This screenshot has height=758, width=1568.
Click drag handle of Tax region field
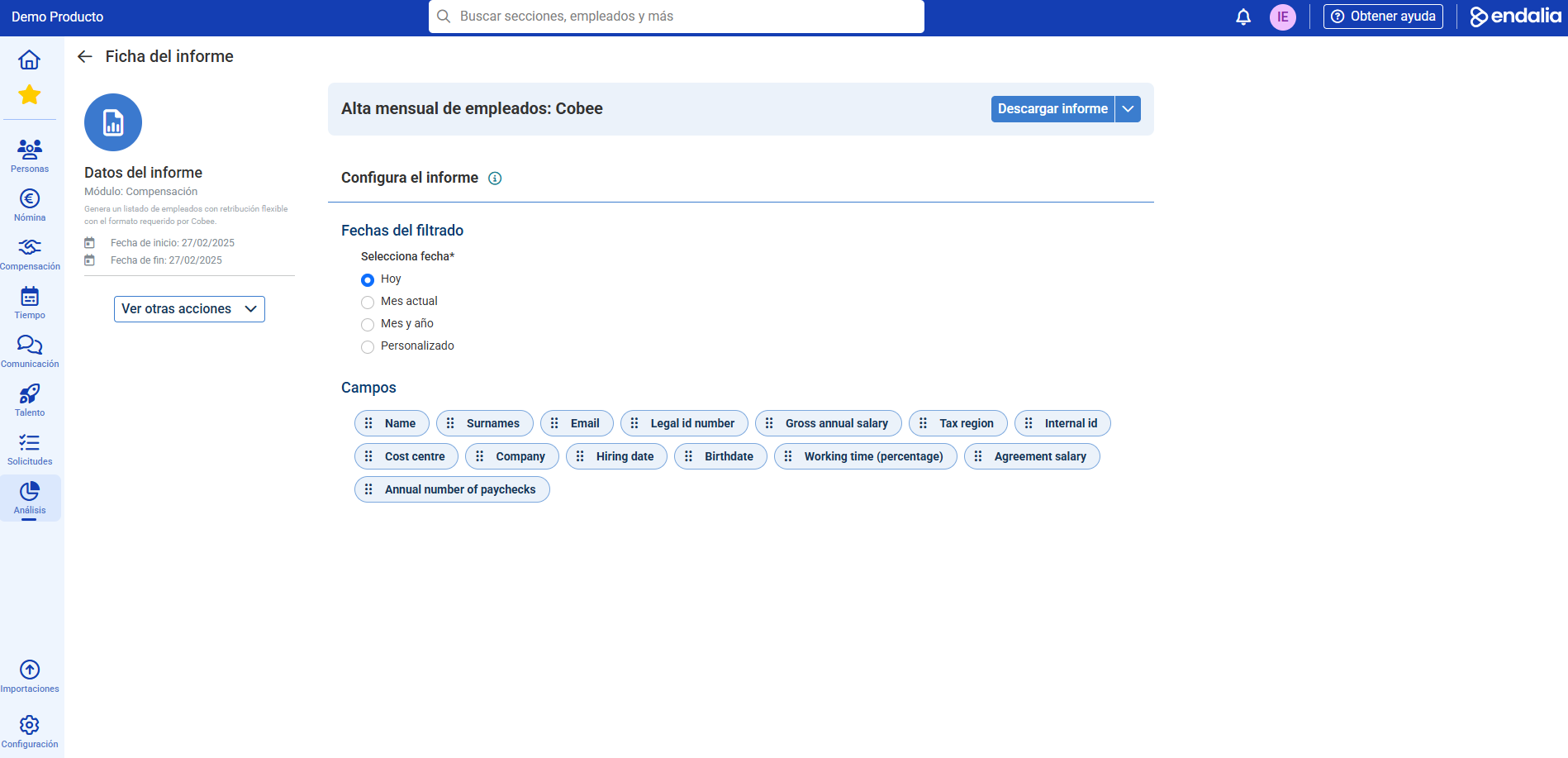pyautogui.click(x=923, y=423)
